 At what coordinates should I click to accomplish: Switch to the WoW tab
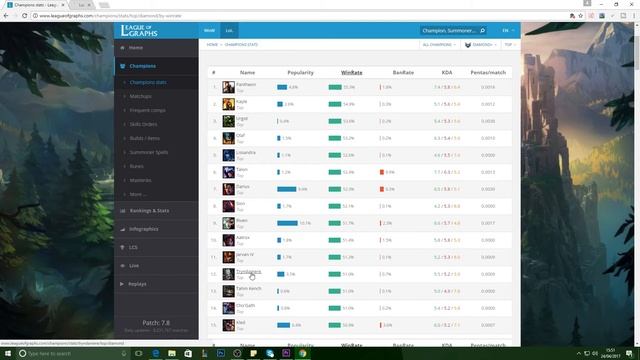pyautogui.click(x=209, y=31)
